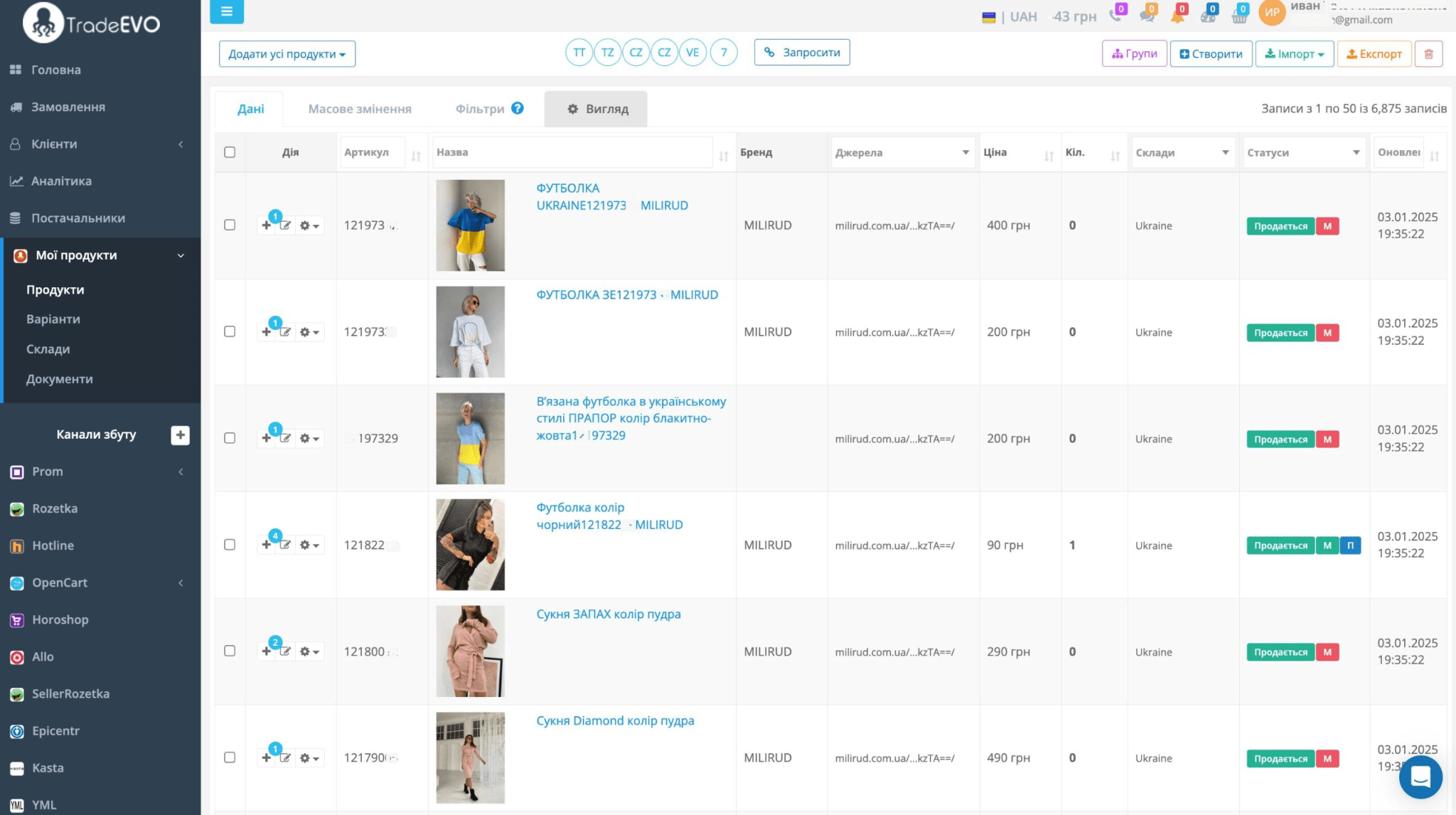This screenshot has width=1456, height=815.
Task: Expand the Prom channel in the sidebar
Action: click(x=100, y=472)
